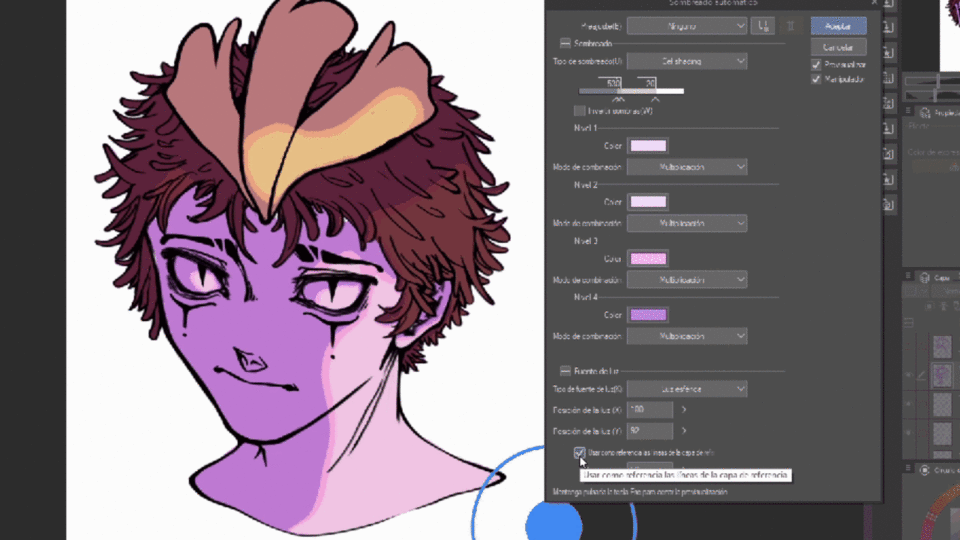
Task: Open the Nivel 2 color swatch
Action: [x=648, y=202]
